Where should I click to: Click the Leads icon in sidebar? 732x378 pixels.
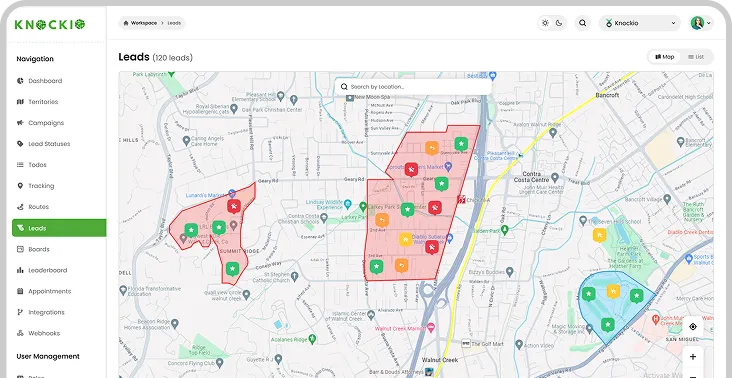[20, 228]
